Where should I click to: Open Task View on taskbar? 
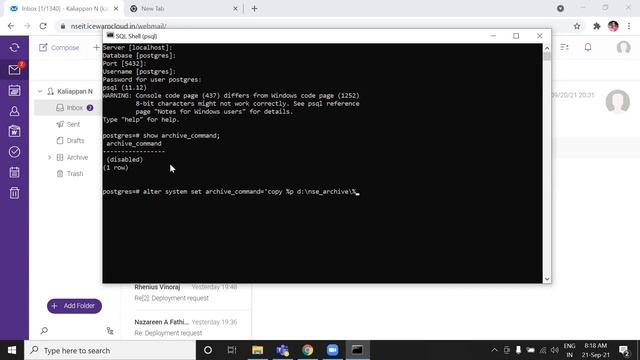pyautogui.click(x=232, y=350)
